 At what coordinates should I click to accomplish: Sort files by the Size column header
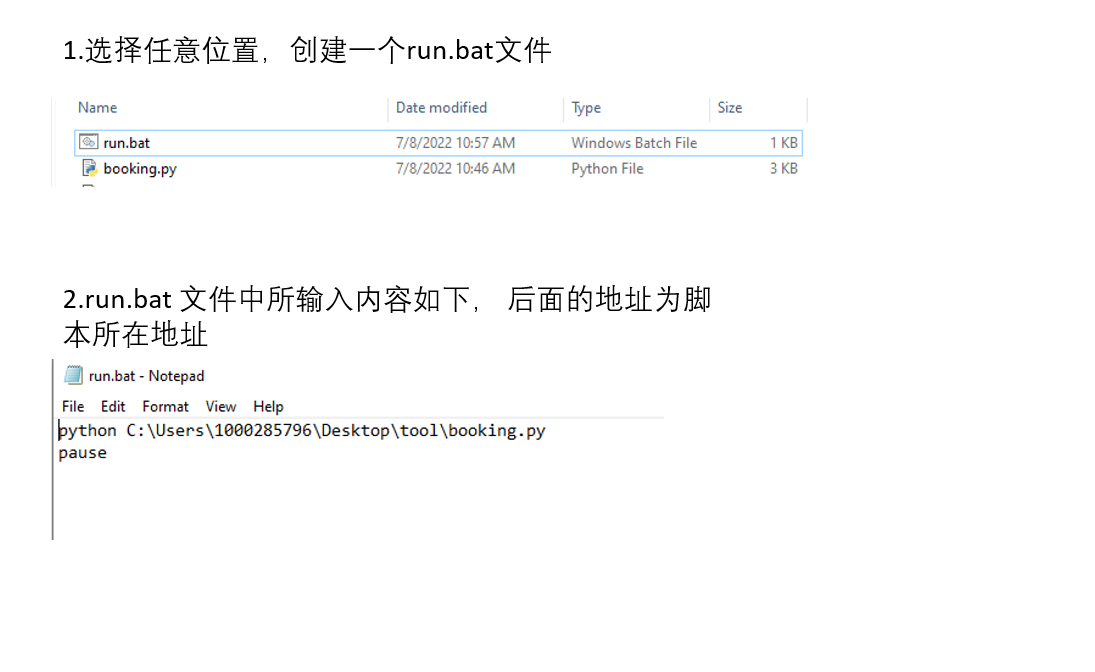click(729, 107)
